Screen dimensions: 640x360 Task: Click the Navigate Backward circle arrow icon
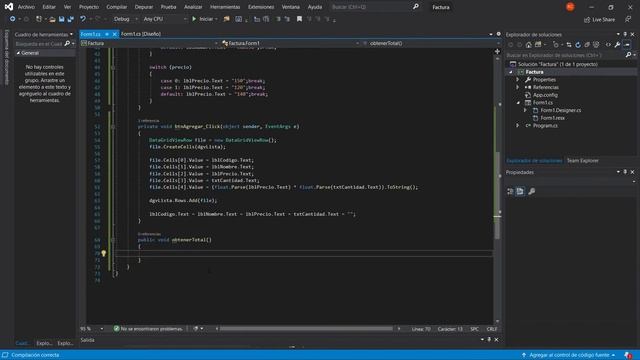tap(13, 19)
